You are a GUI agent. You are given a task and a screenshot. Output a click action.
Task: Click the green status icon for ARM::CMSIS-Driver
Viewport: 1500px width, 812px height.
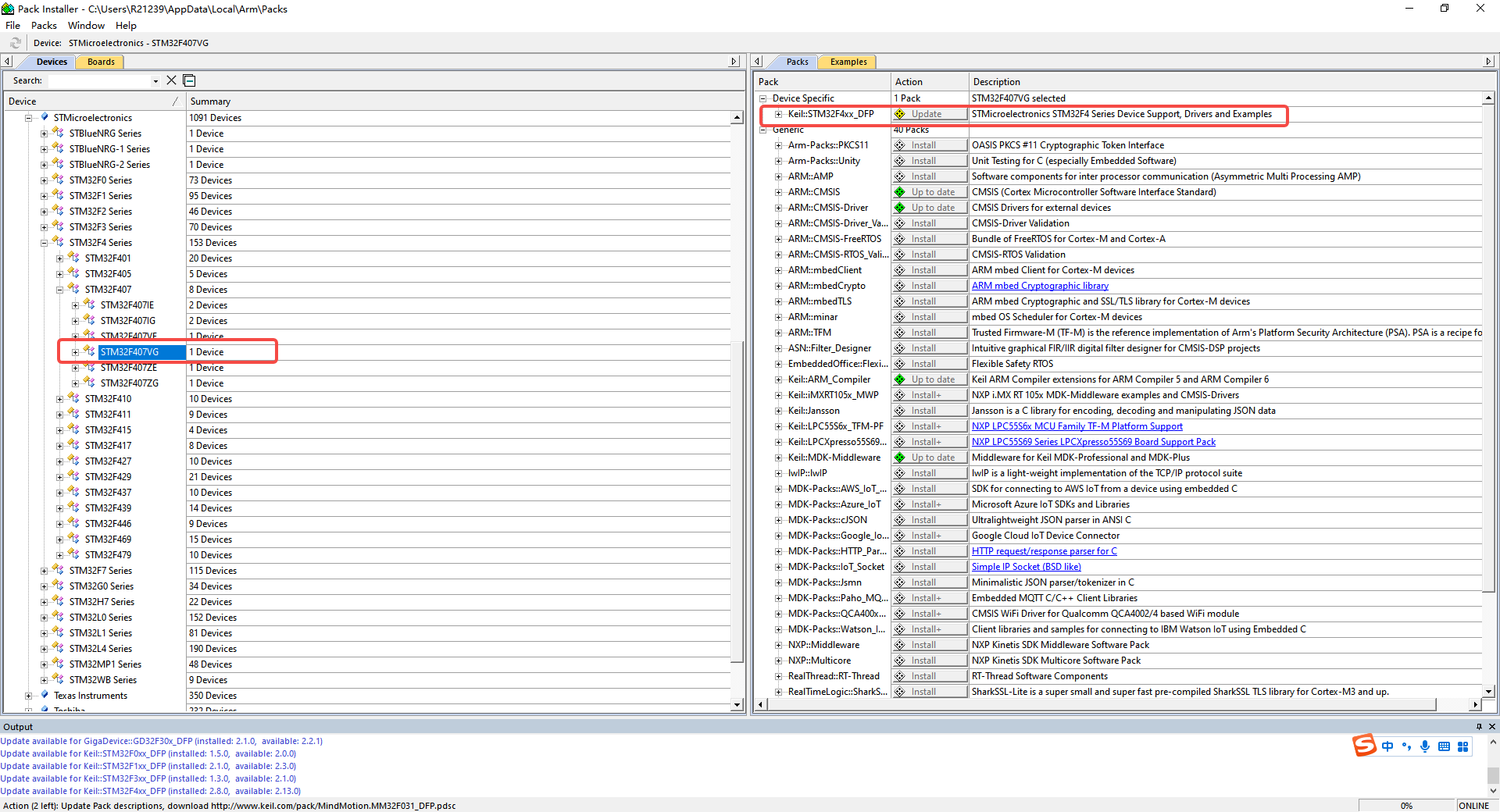[x=900, y=208]
